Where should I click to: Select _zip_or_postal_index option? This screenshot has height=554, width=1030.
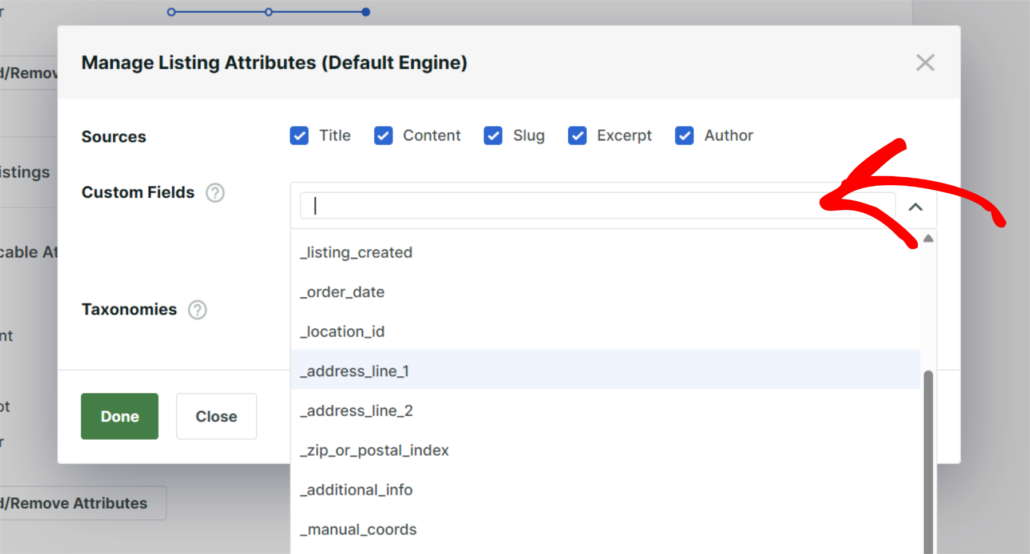click(x=605, y=450)
